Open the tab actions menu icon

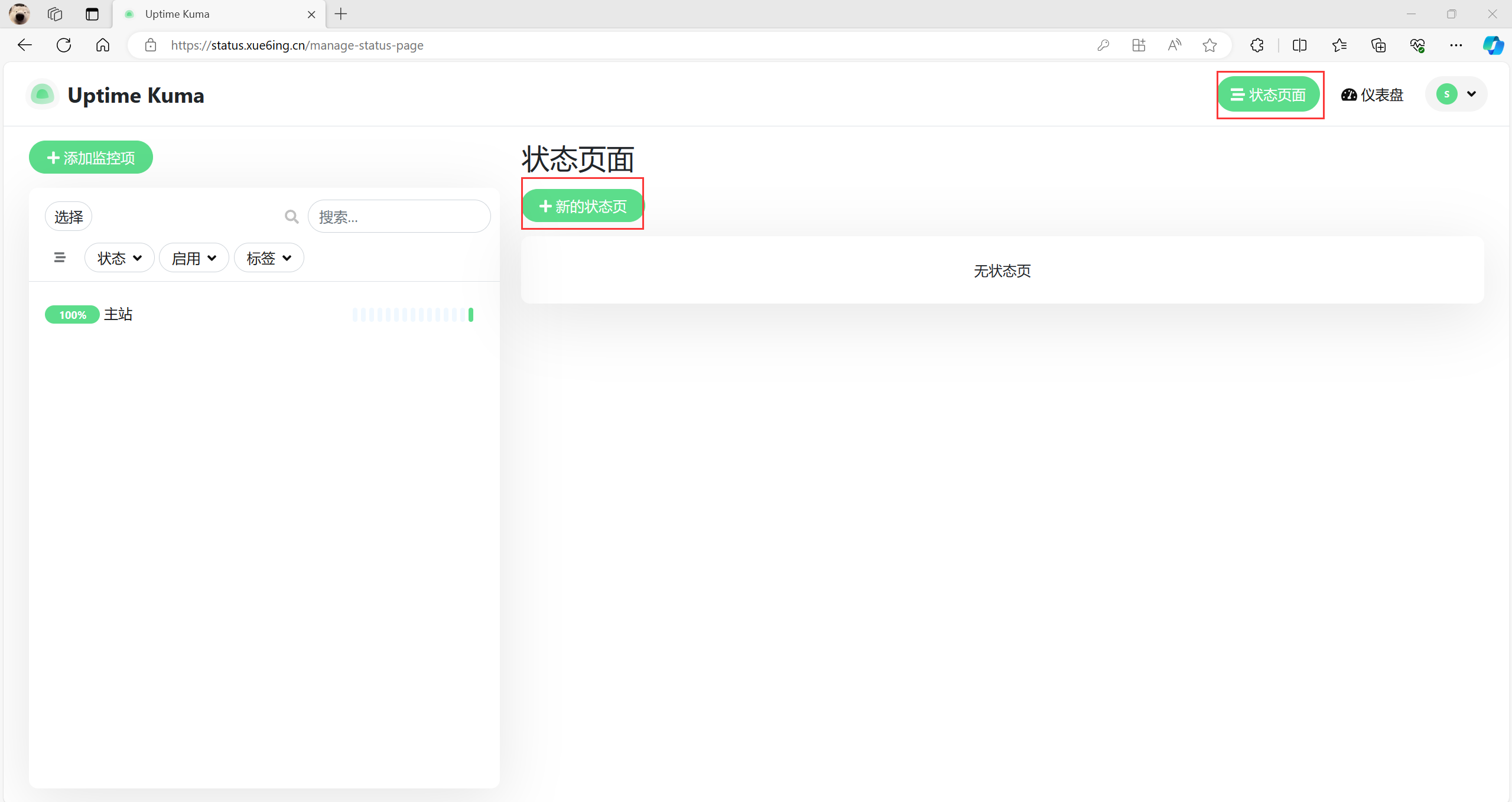(x=92, y=14)
